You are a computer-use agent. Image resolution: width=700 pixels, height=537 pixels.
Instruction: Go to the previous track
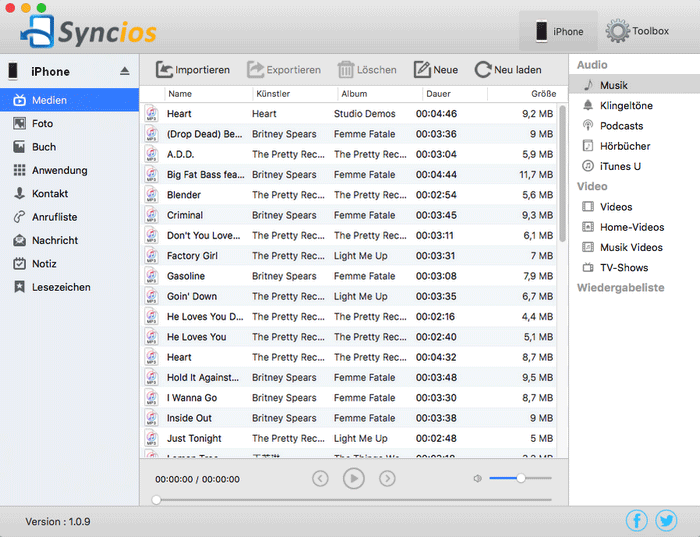click(320, 479)
